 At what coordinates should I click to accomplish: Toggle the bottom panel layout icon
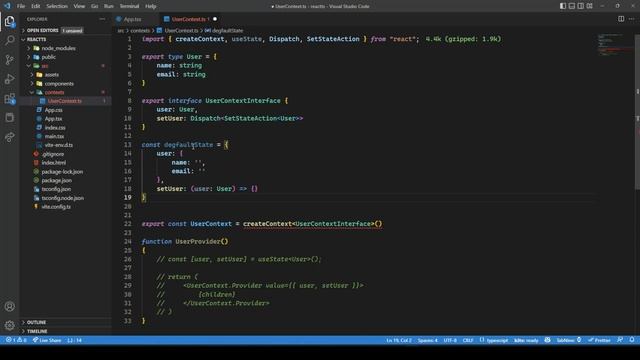[x=572, y=6]
